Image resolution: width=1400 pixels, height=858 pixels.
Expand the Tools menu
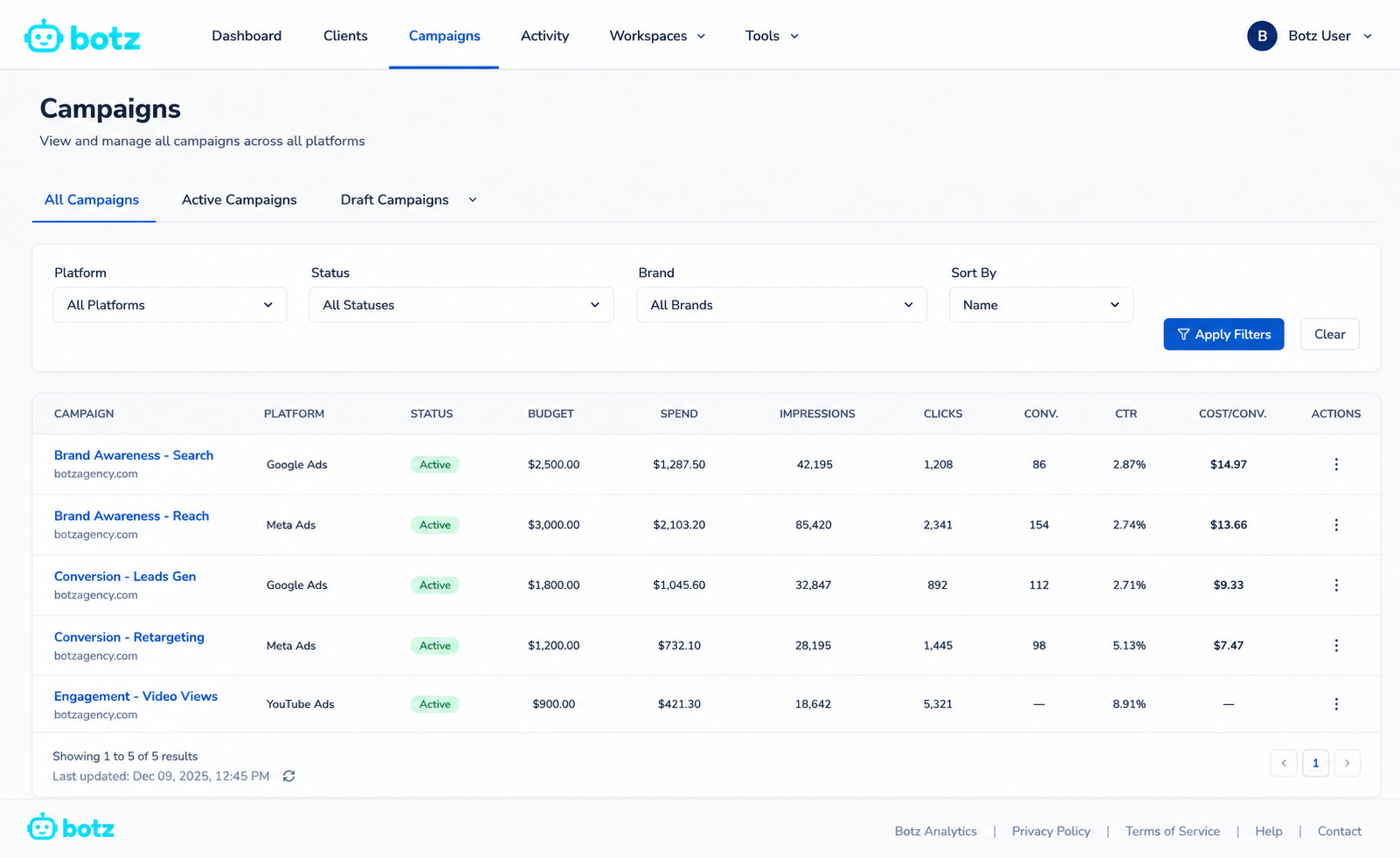pos(772,36)
